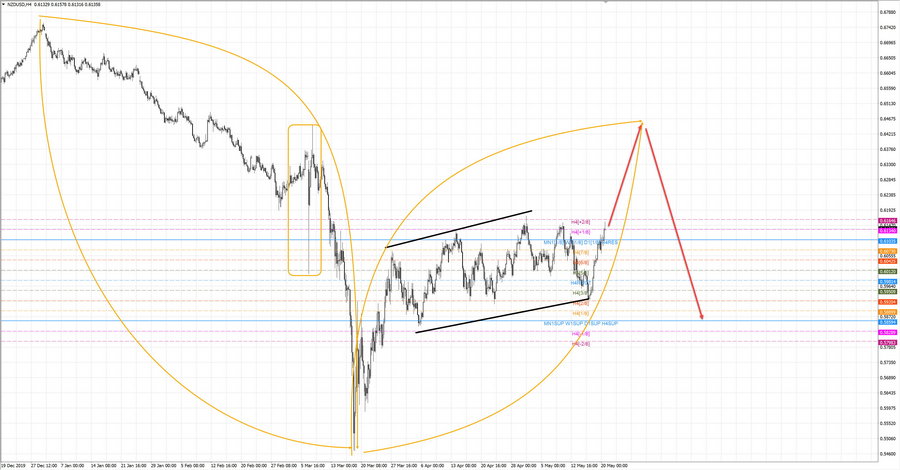This screenshot has height=470, width=900.
Task: Select the upper black channel trendline
Action: click(x=459, y=229)
